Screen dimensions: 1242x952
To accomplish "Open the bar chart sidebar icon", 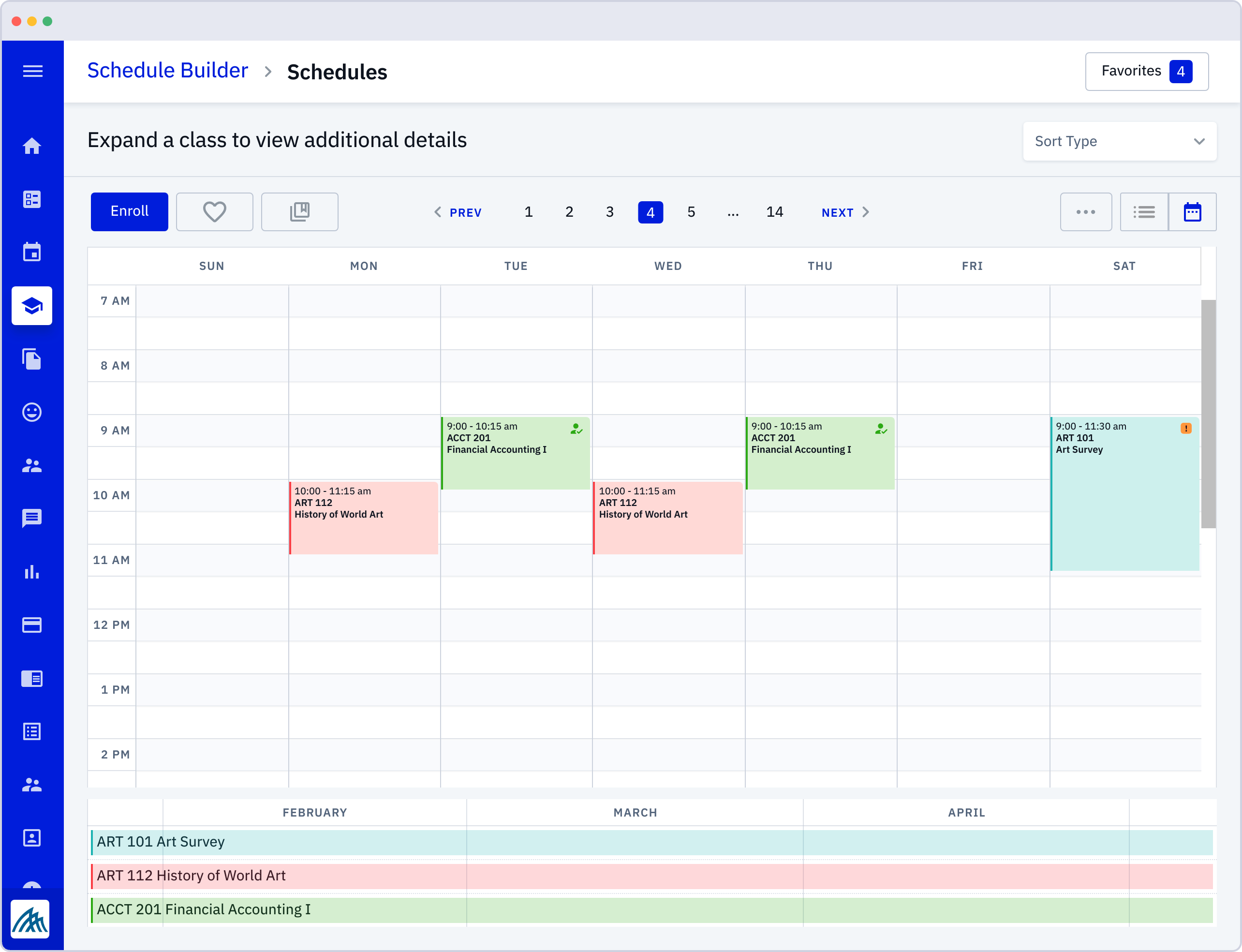I will (32, 572).
